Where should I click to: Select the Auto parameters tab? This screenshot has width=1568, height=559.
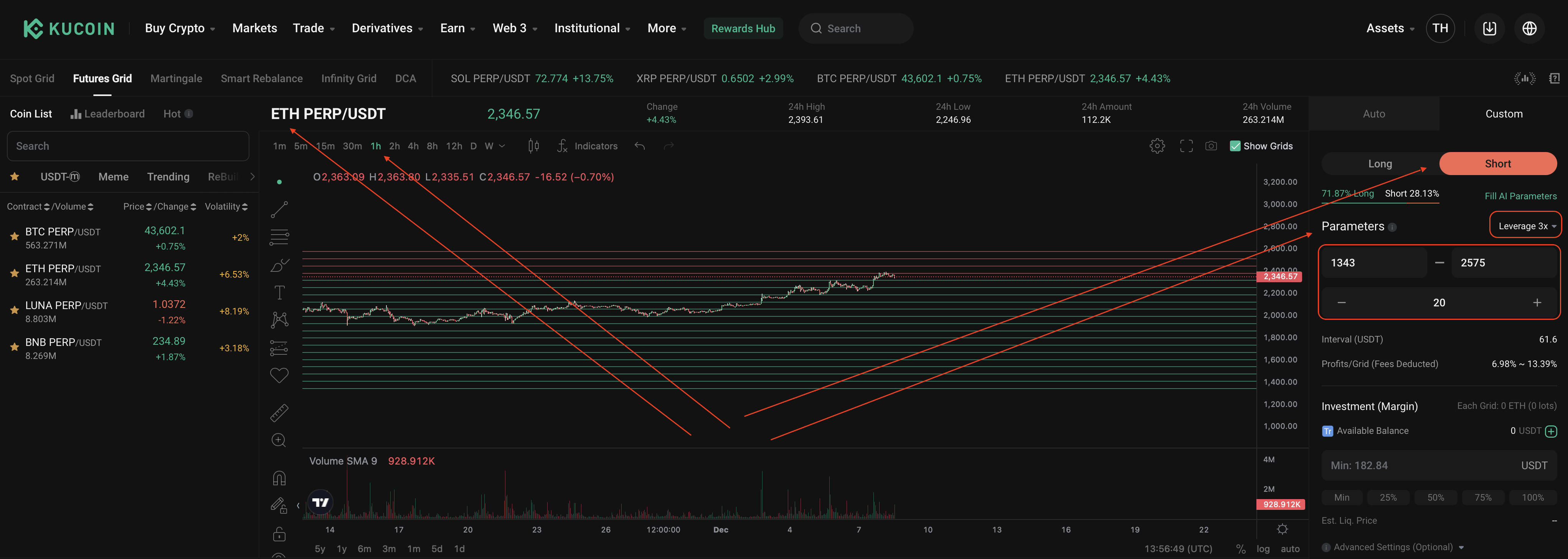(1373, 114)
